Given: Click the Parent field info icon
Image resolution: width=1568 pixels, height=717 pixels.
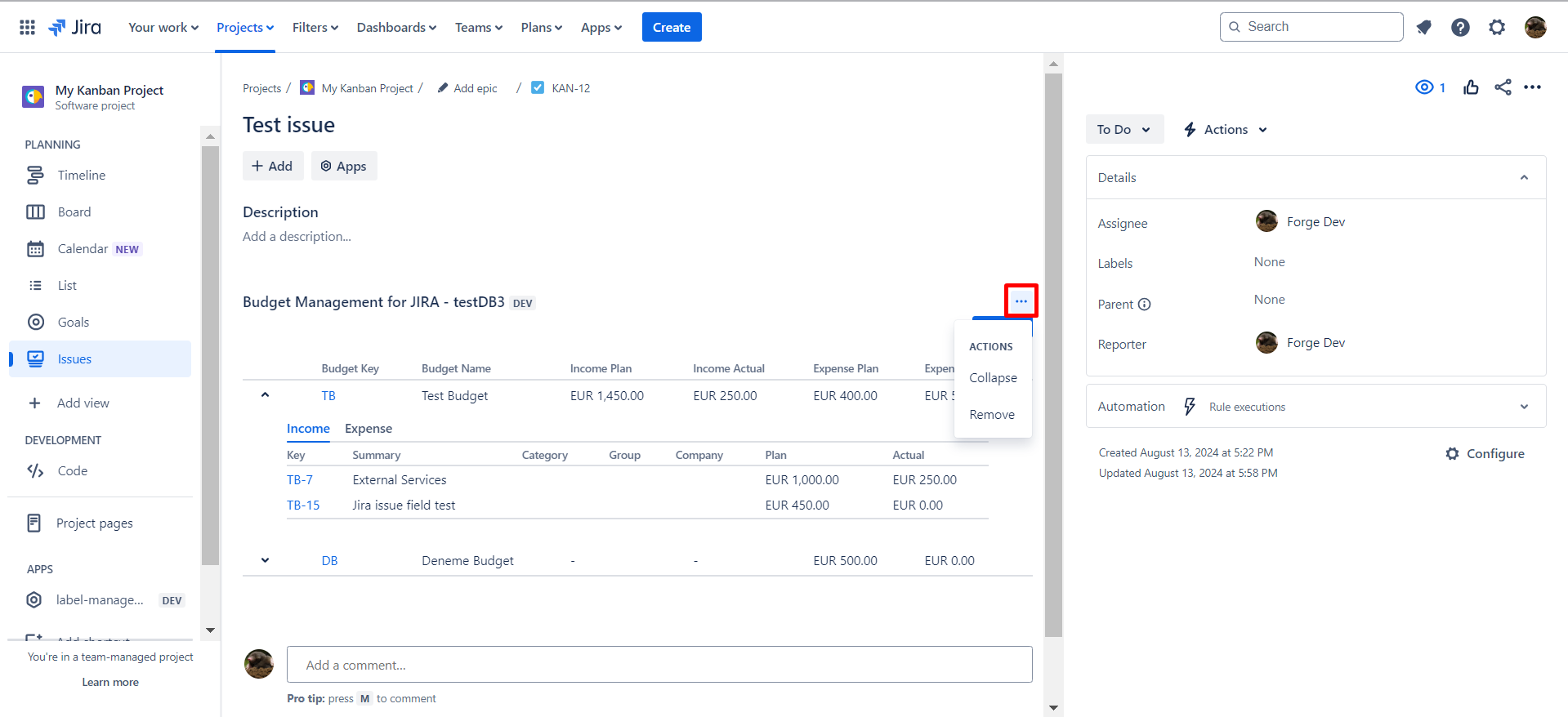Looking at the screenshot, I should tap(1145, 305).
